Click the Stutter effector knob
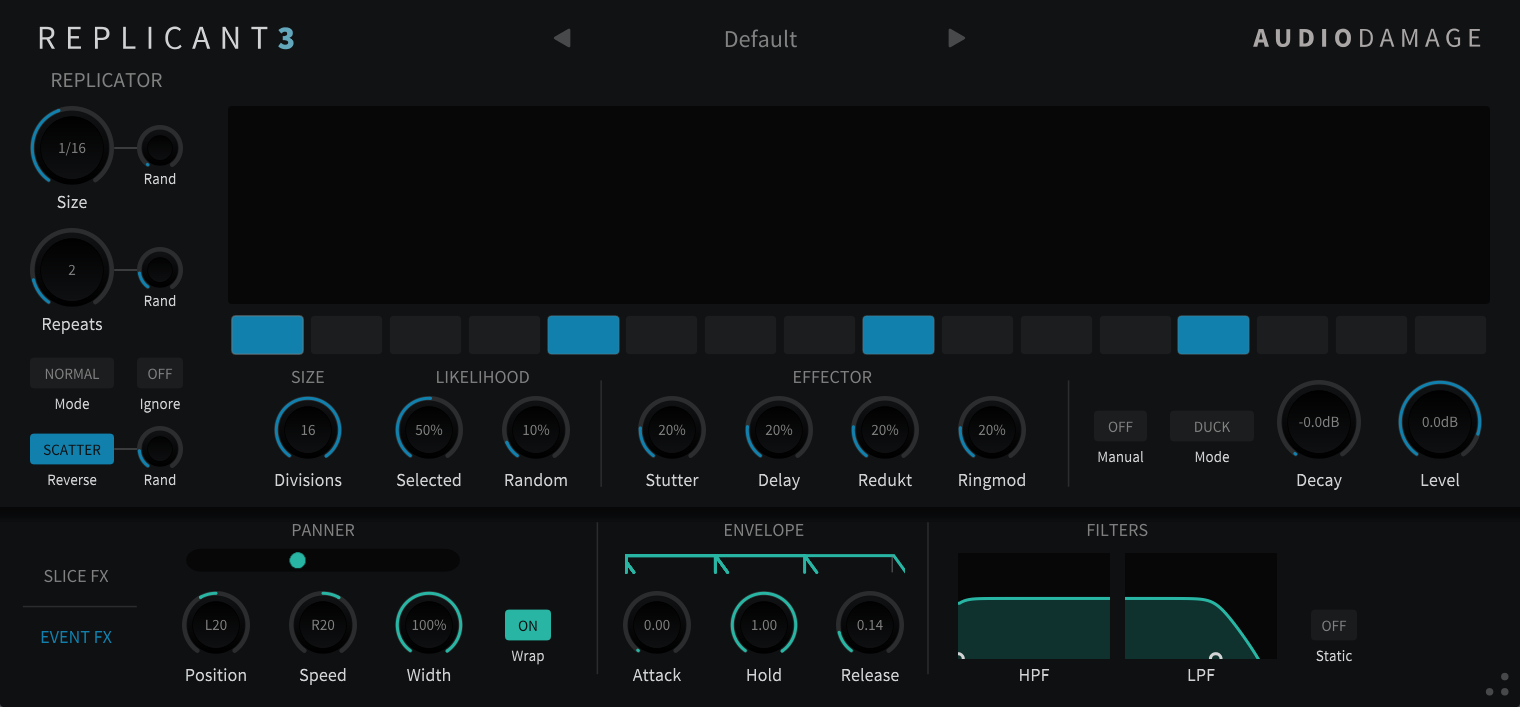This screenshot has width=1520, height=707. (672, 430)
